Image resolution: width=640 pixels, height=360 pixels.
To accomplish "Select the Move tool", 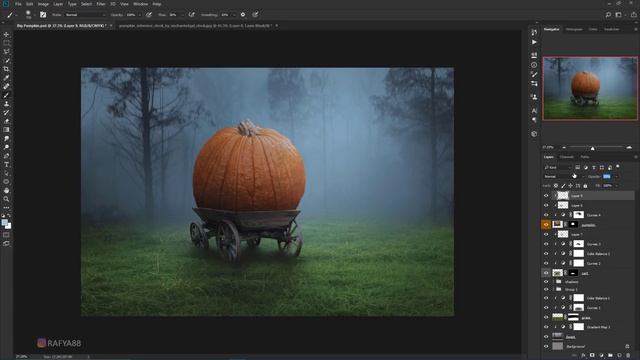I will click(6, 34).
